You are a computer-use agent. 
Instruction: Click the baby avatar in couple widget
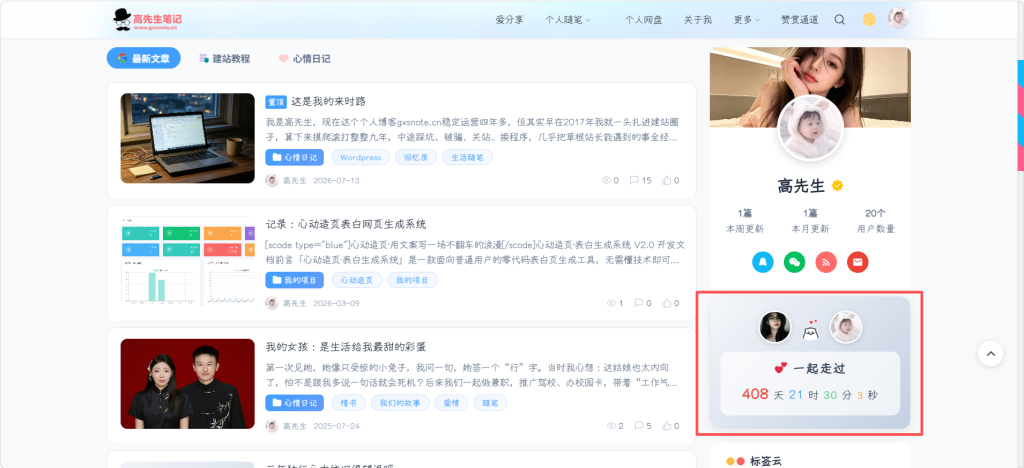846,326
